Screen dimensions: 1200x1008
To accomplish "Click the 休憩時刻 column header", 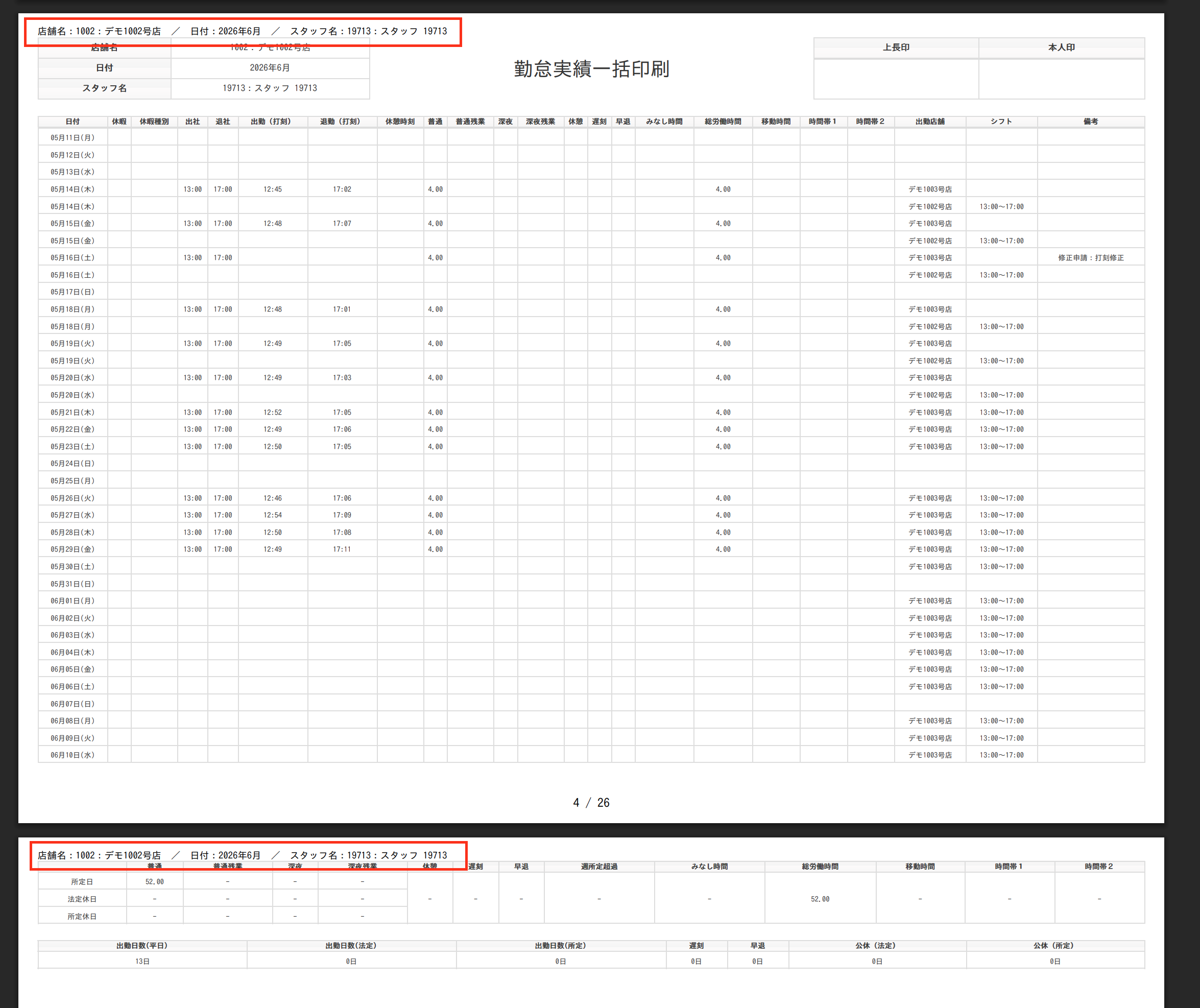I will click(x=400, y=122).
